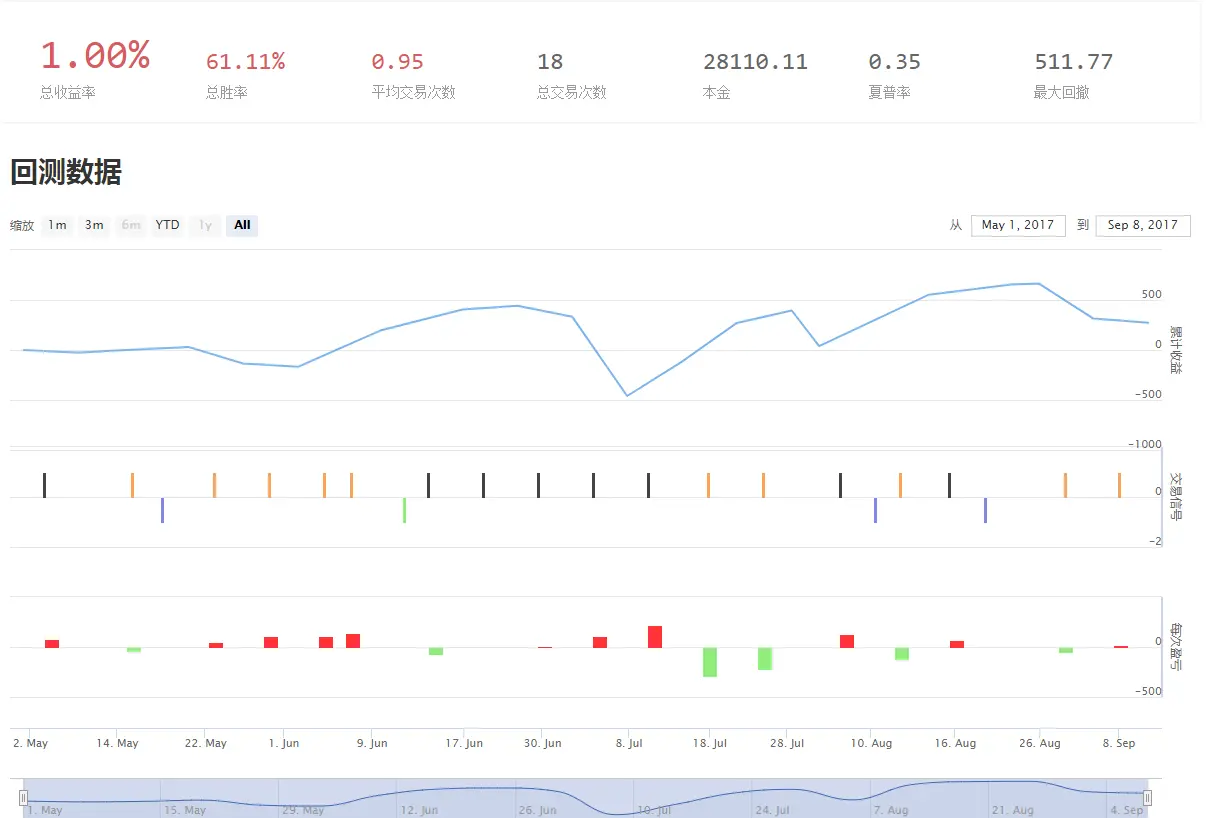Screen dimensions: 1206x818
Task: Click the 8. Jul x-axis label
Action: point(629,743)
